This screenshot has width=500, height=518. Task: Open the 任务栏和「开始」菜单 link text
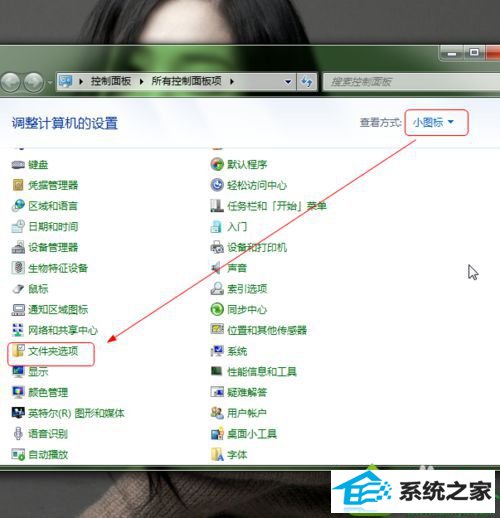tap(277, 206)
